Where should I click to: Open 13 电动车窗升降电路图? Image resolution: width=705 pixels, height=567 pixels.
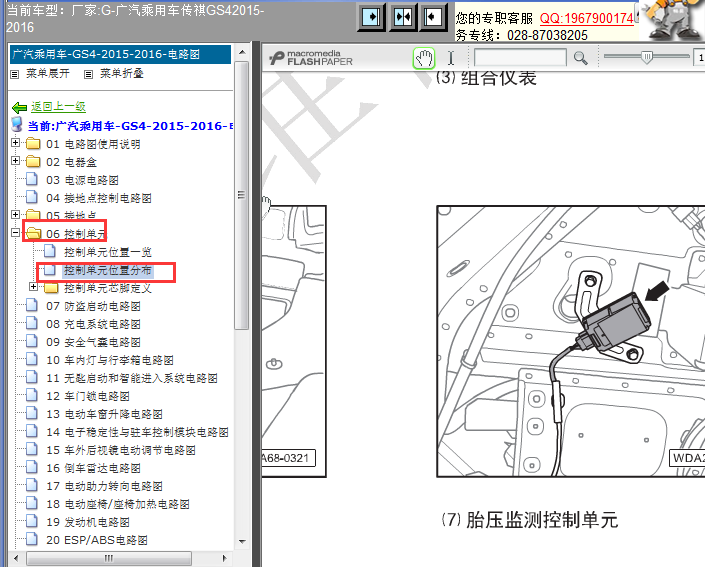(104, 414)
